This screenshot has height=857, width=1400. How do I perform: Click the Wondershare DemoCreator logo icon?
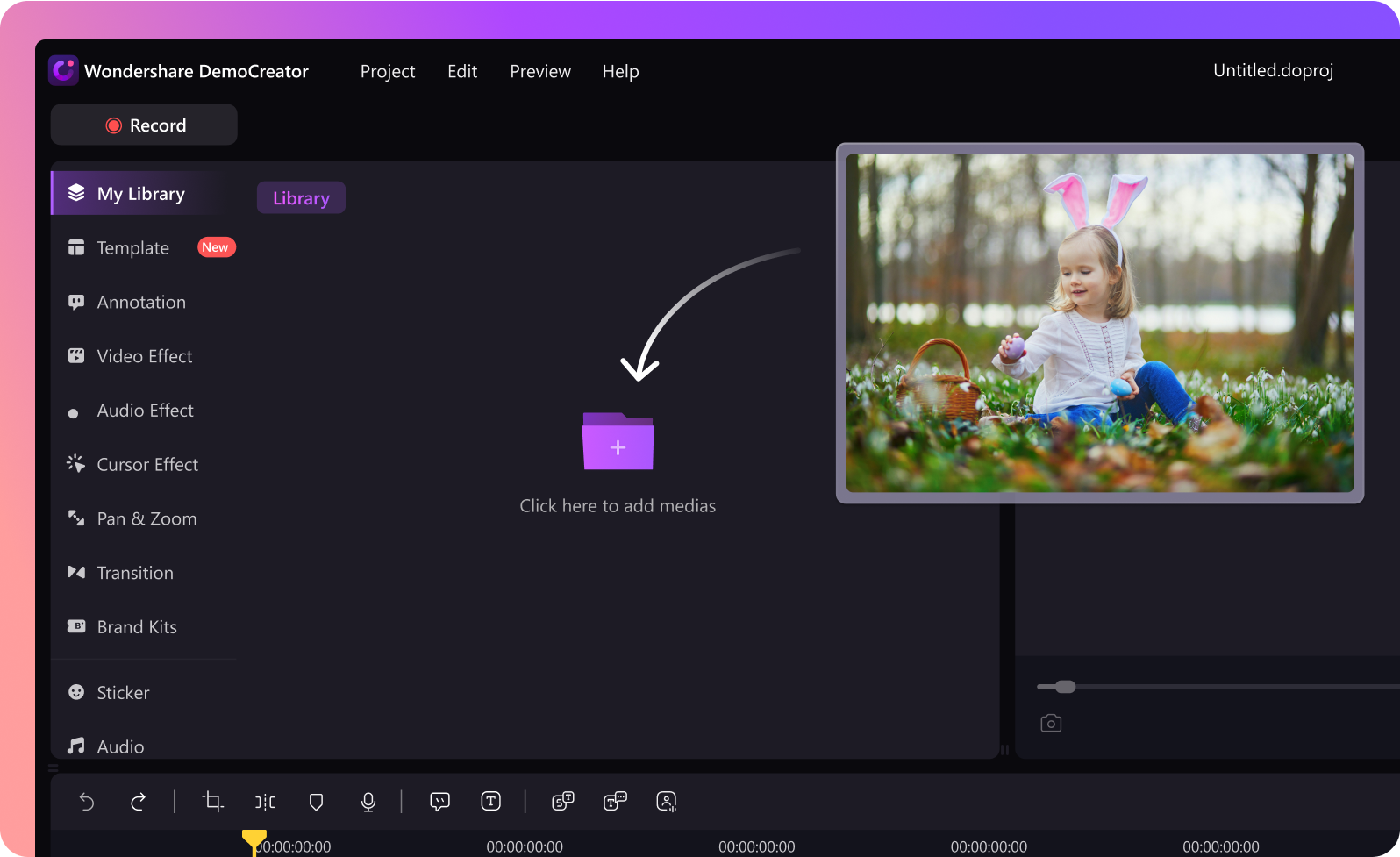pos(63,70)
